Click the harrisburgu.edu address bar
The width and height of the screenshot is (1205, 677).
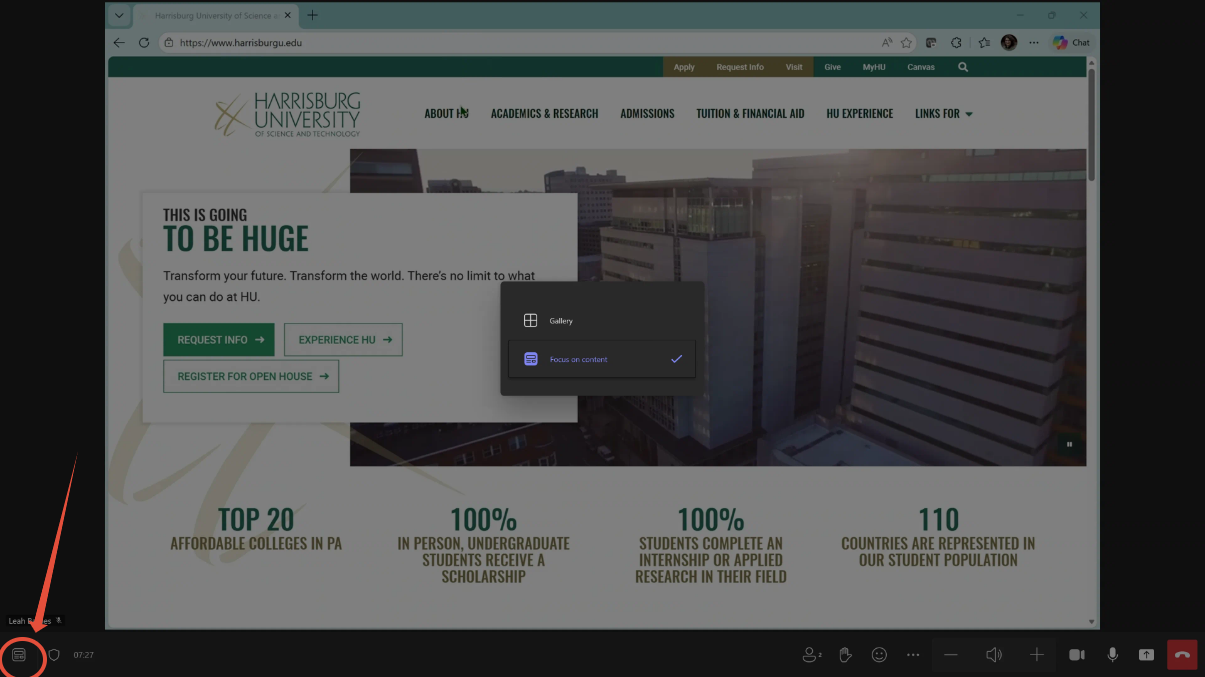click(x=520, y=43)
